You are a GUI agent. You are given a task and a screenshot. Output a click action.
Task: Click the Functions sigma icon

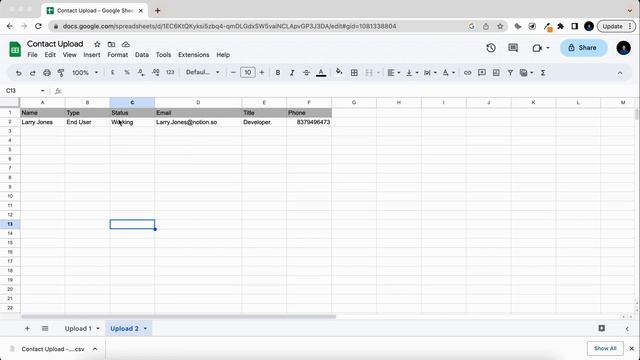click(543, 73)
